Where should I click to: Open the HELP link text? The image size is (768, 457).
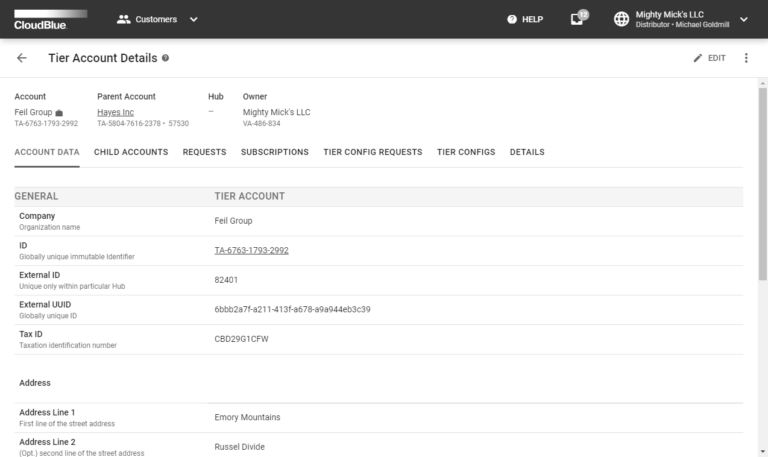(532, 20)
